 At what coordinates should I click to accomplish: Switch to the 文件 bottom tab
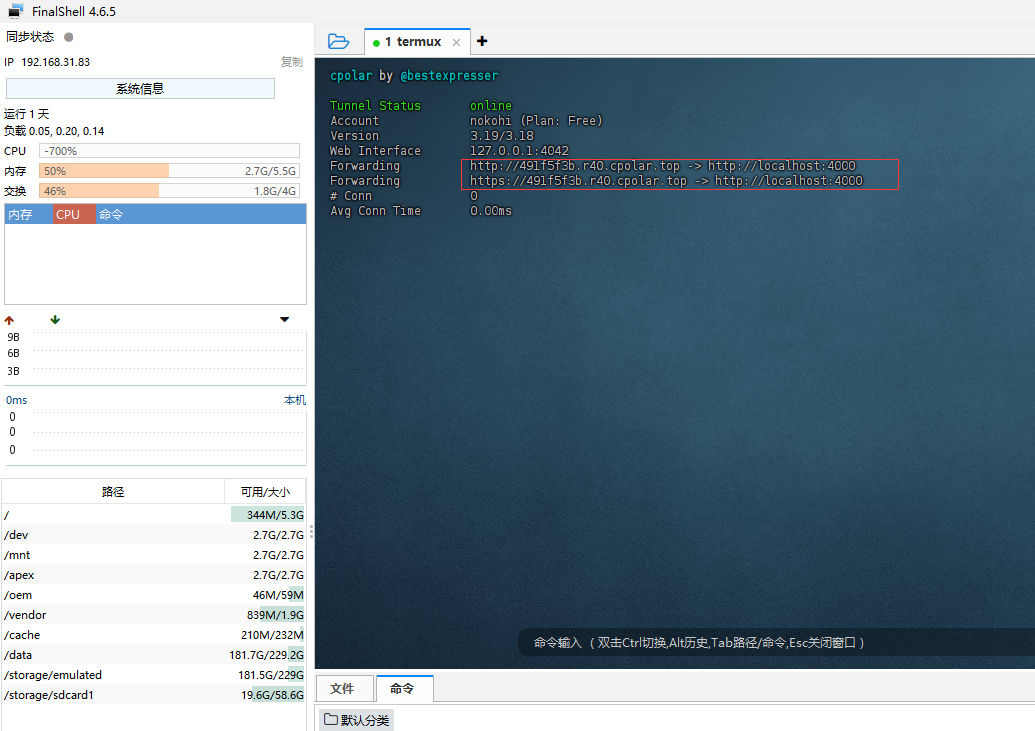pyautogui.click(x=342, y=689)
